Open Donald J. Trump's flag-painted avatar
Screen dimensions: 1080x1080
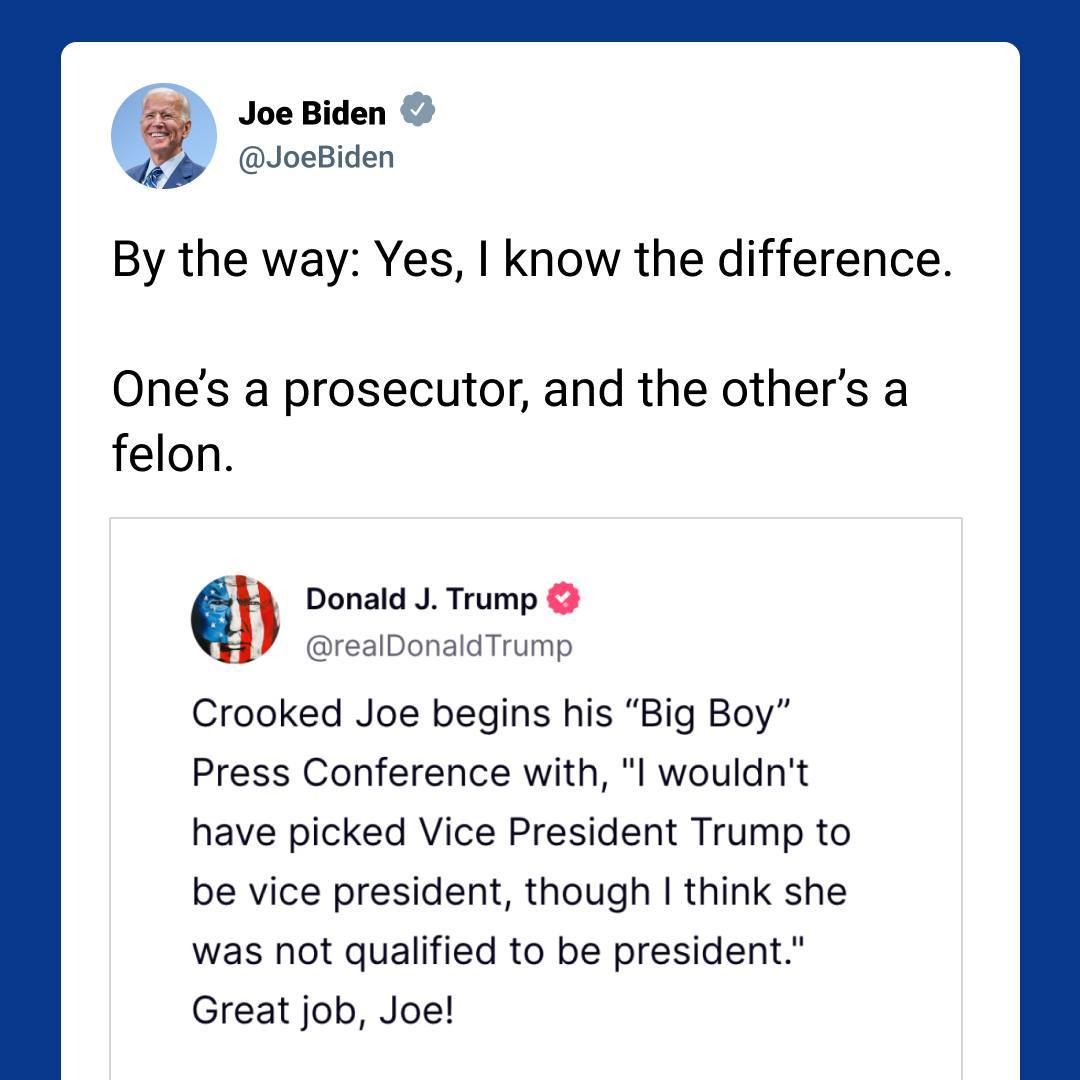pos(235,620)
